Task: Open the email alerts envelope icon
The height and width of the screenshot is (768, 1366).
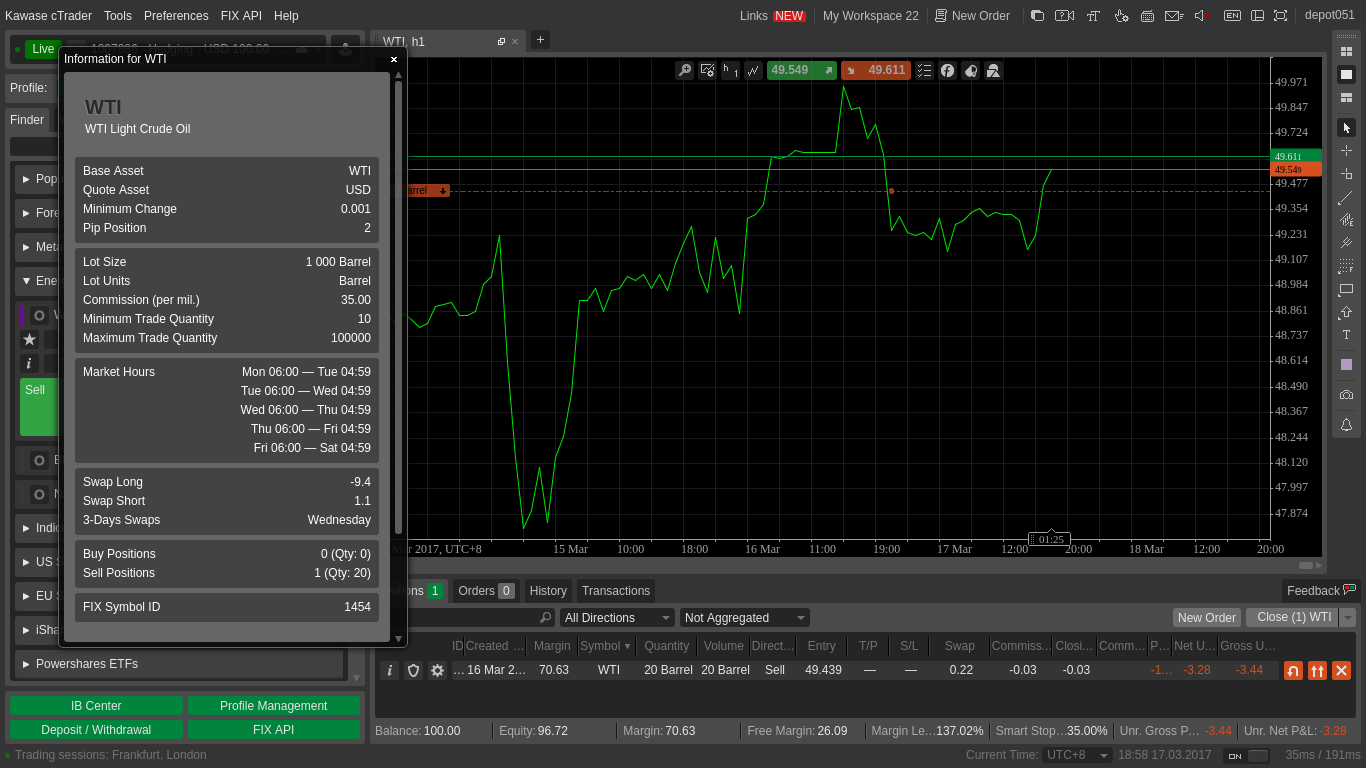Action: (x=1174, y=15)
